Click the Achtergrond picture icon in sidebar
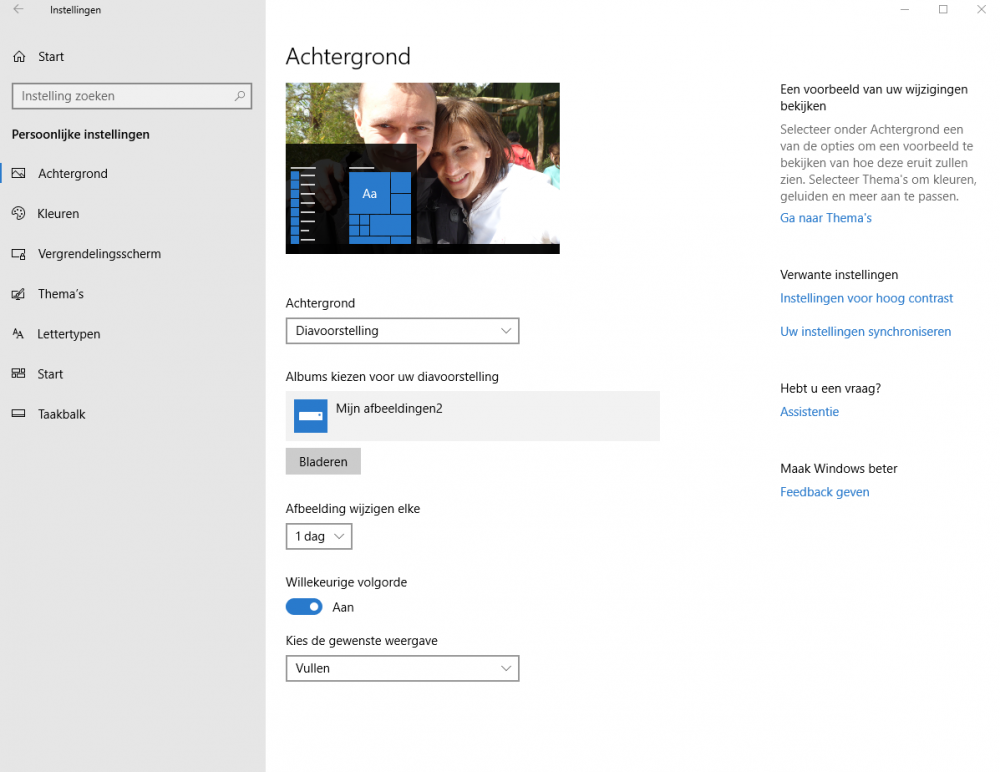Screen dimensions: 1000x772 (x=18, y=174)
